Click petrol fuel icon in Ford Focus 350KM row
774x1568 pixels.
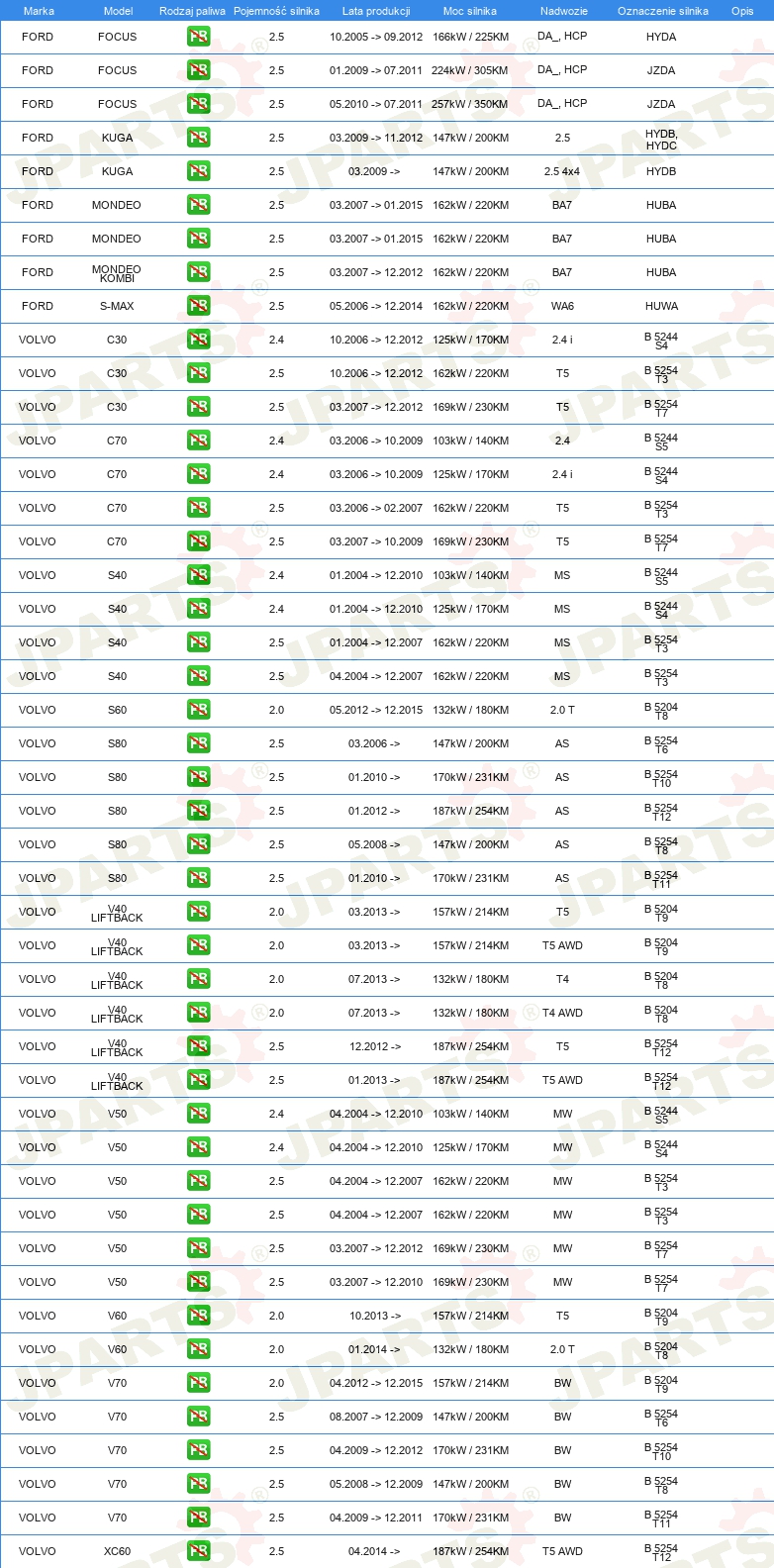click(198, 104)
